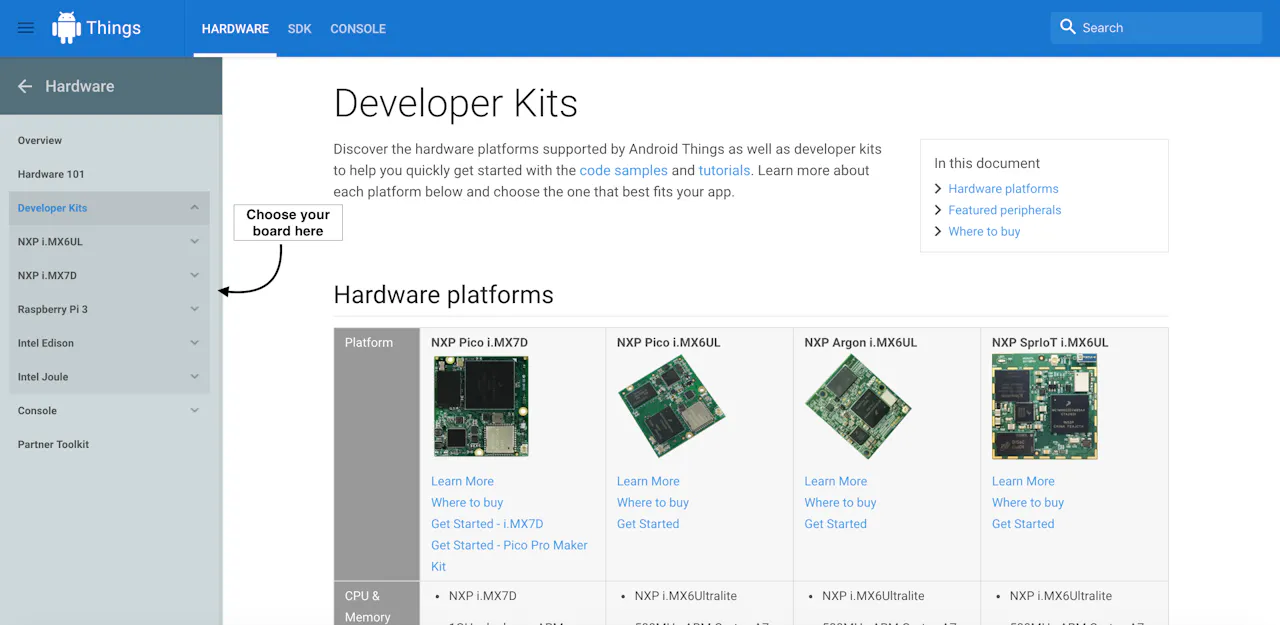Open the Raspberry Pi 3 sidebar entry

pyautogui.click(x=53, y=309)
